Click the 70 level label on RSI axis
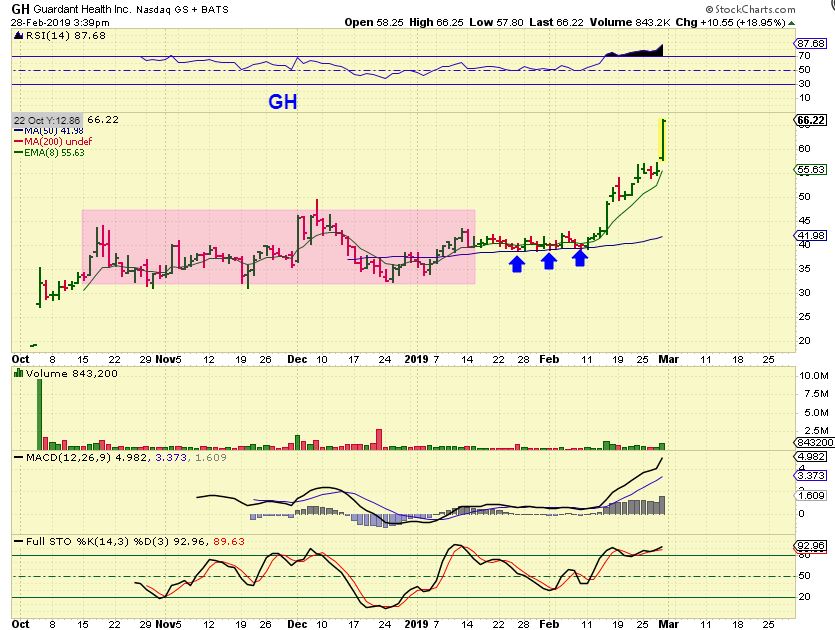The height and width of the screenshot is (630, 835). click(804, 56)
